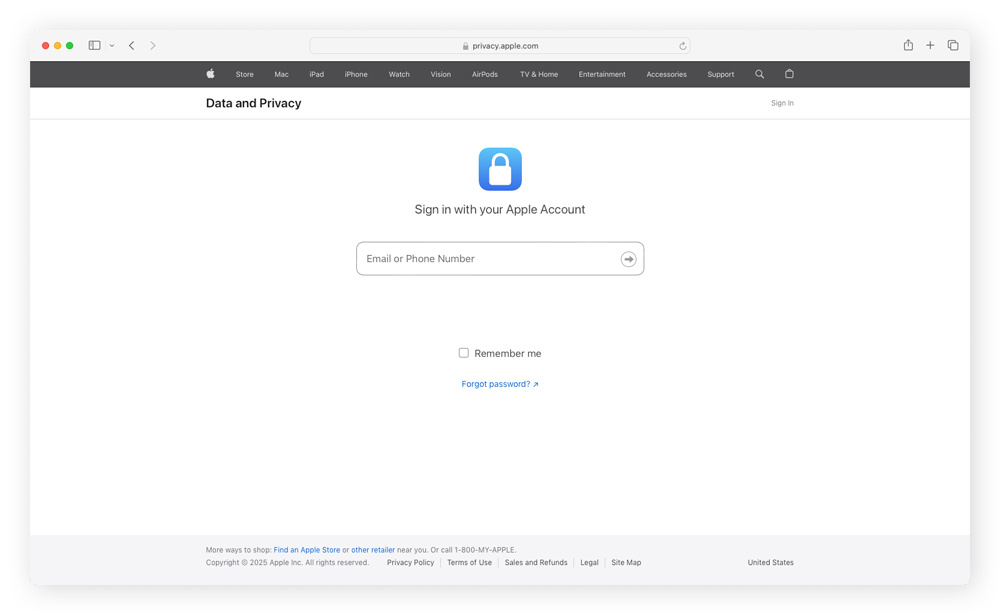Show the tab overview icon
Viewport: 1000px width, 615px height.
coord(953,45)
